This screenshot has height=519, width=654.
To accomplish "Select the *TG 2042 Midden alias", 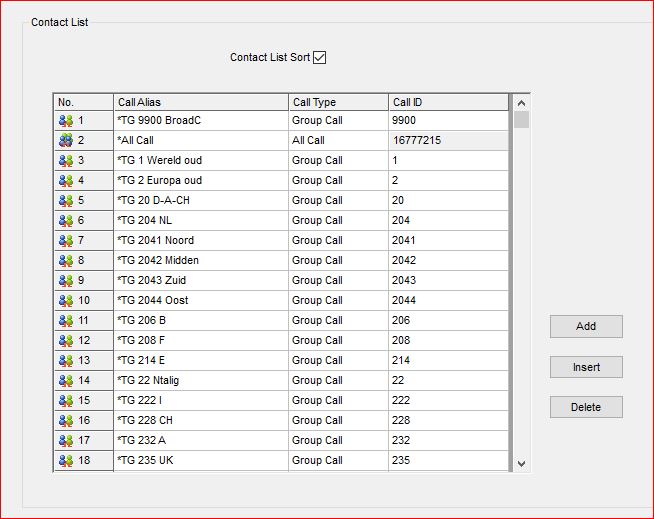I will pyautogui.click(x=201, y=261).
